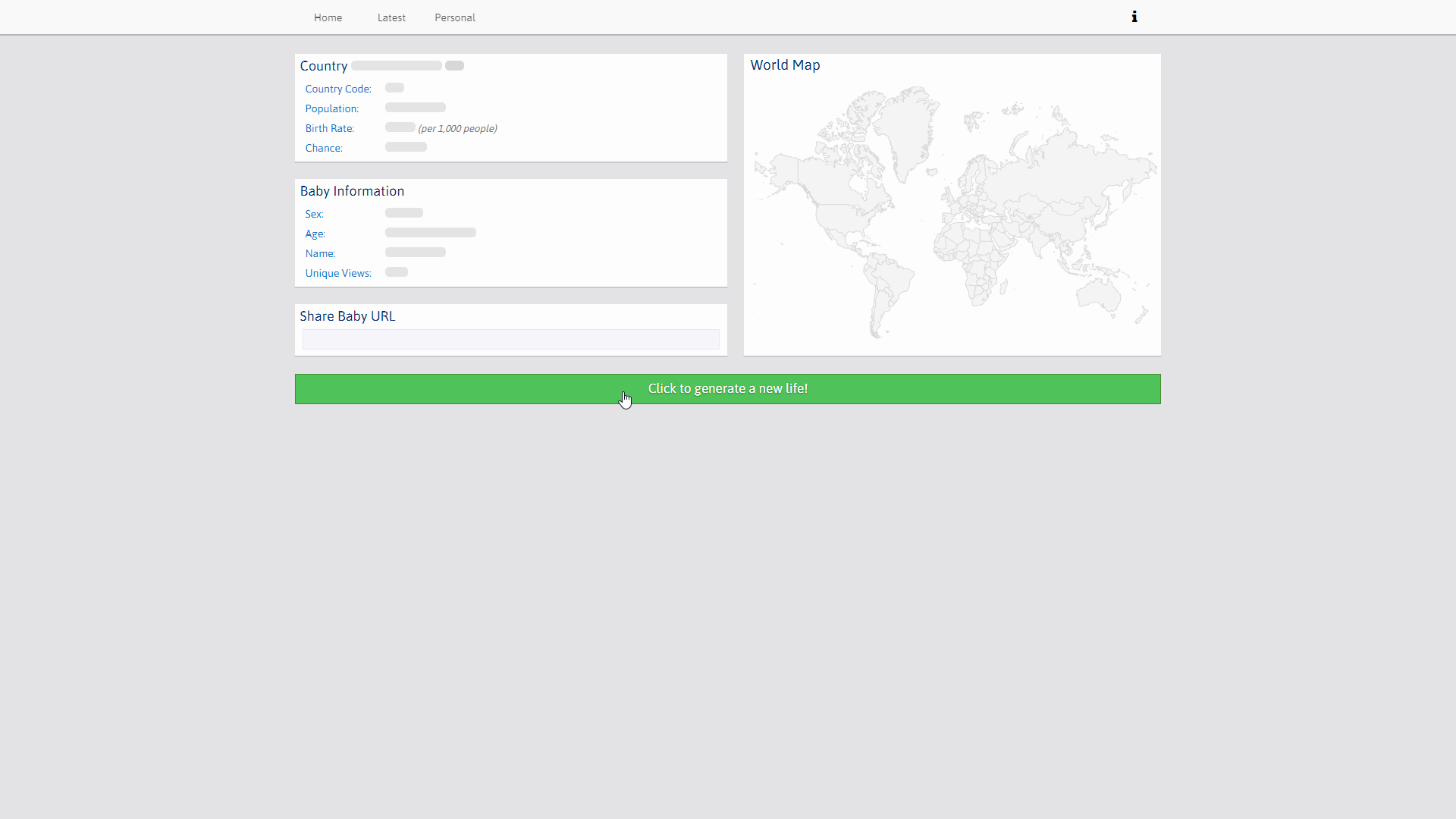Open the info icon in the top bar
This screenshot has width=1456, height=819.
click(1134, 16)
